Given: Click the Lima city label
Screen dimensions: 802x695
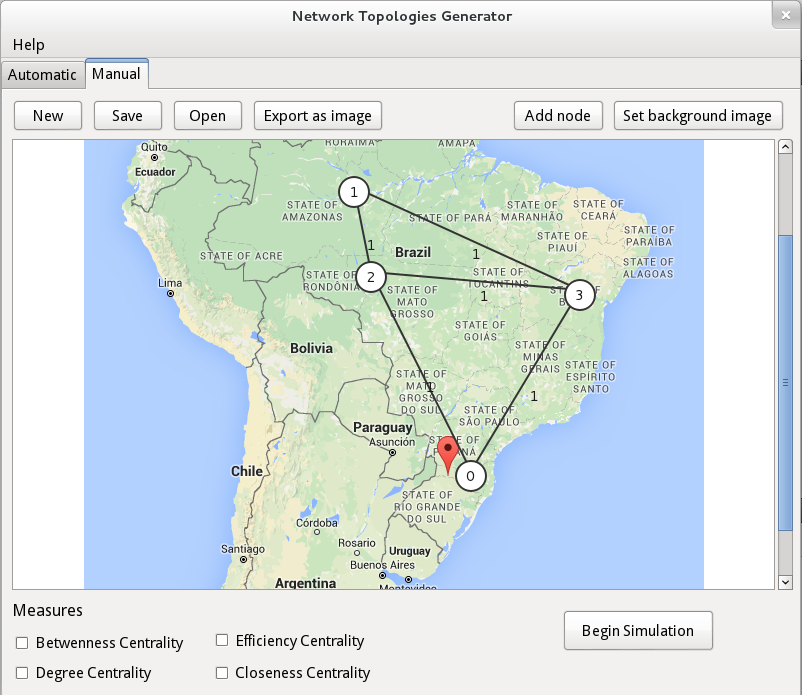Looking at the screenshot, I should pos(170,283).
